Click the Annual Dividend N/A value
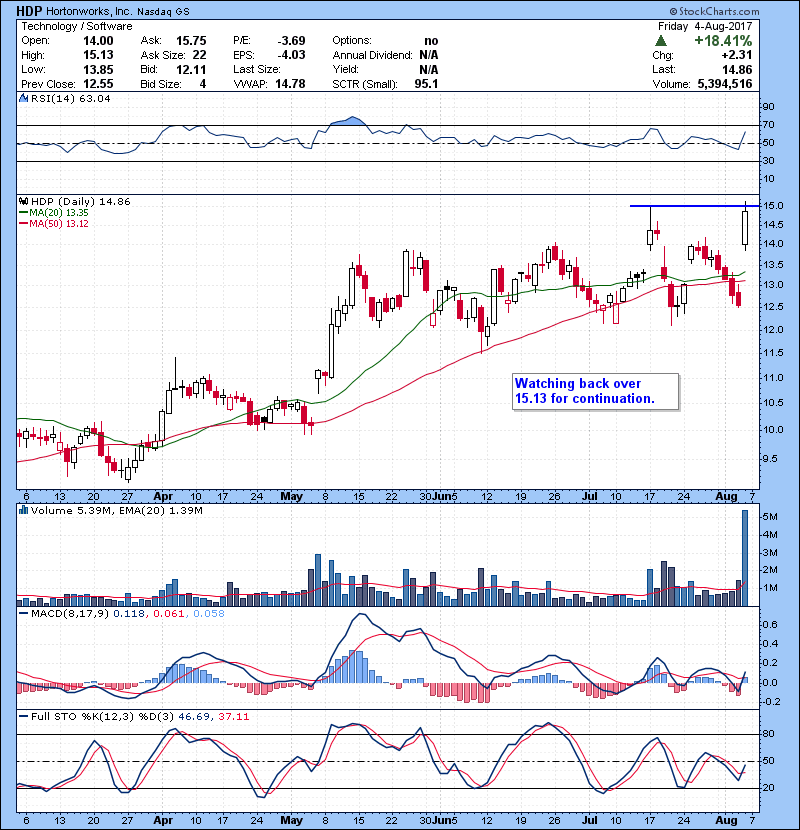Screen dimensions: 800x830 coord(429,55)
